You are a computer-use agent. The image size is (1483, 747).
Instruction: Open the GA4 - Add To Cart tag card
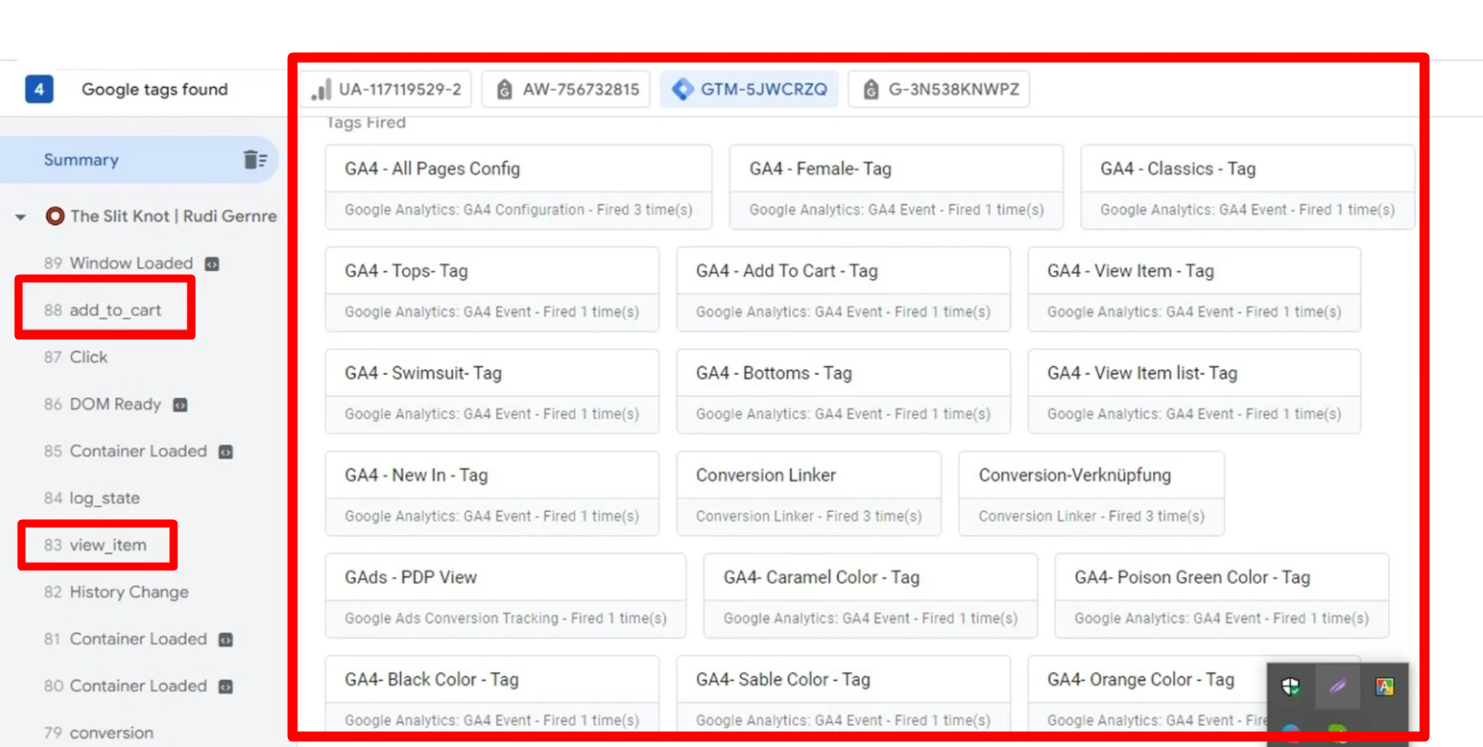pyautogui.click(x=843, y=289)
